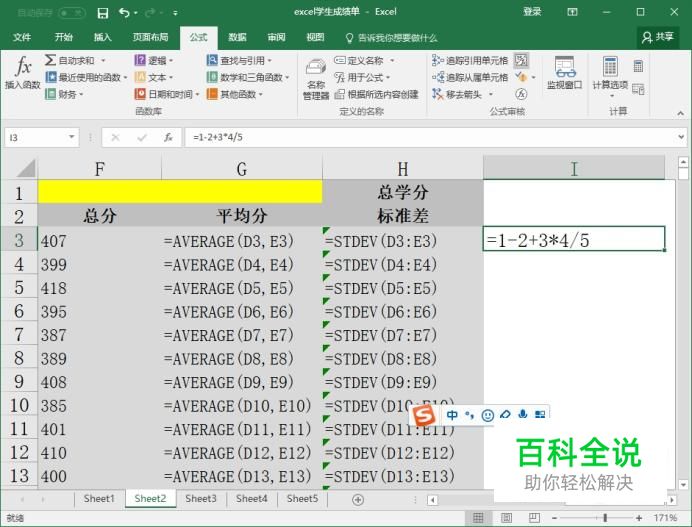Open Lookup & Reference (查找与引用) functions
Viewport: 692px width, 527px height.
tap(239, 60)
